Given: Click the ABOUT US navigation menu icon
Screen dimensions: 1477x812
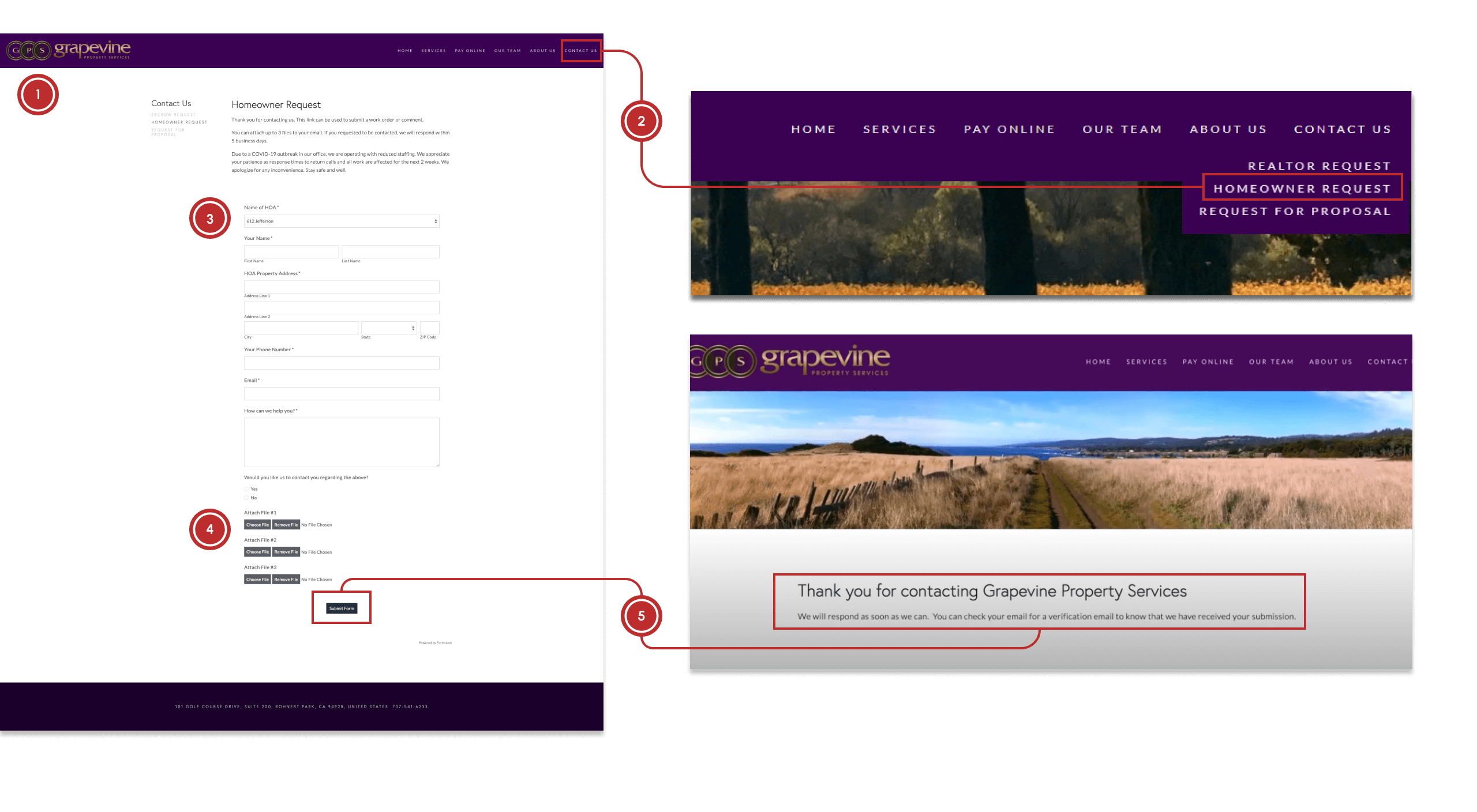Looking at the screenshot, I should click(542, 50).
